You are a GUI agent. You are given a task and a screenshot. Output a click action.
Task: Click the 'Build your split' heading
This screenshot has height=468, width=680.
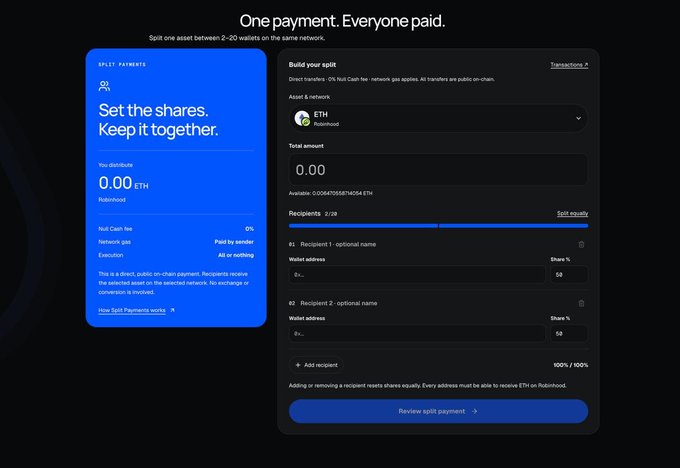point(312,65)
